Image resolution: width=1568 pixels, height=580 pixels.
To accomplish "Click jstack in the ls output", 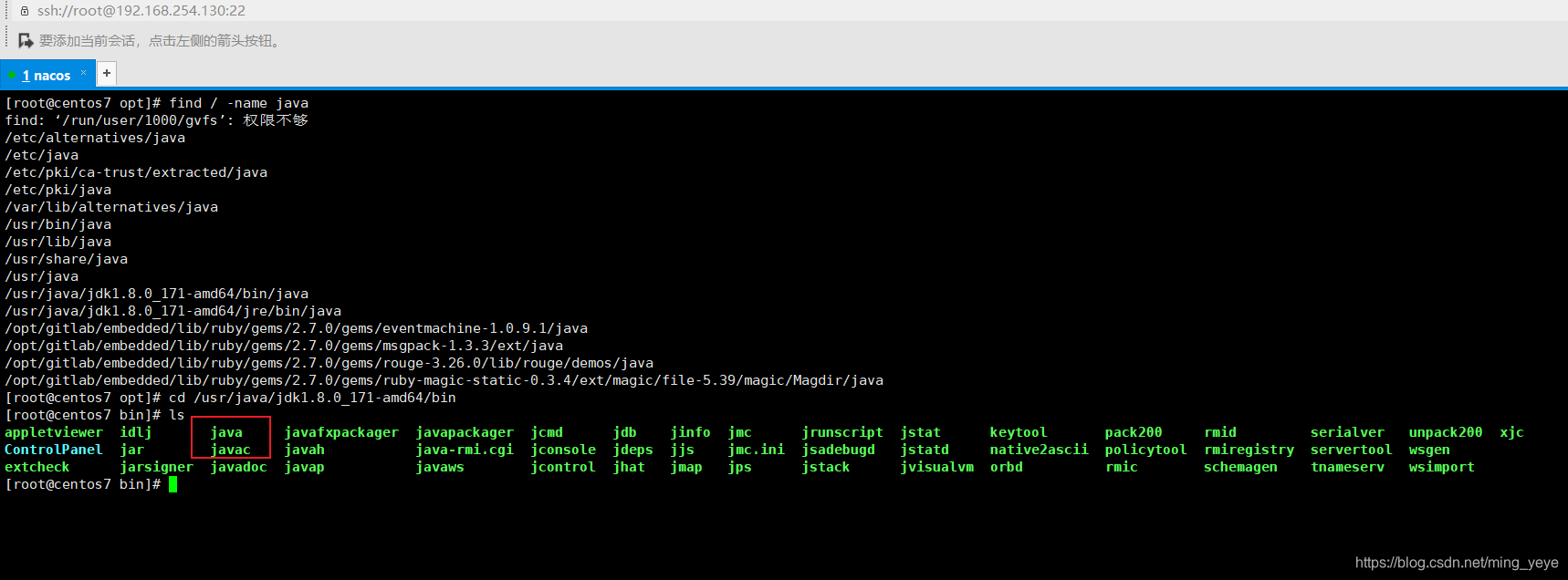I will 826,467.
